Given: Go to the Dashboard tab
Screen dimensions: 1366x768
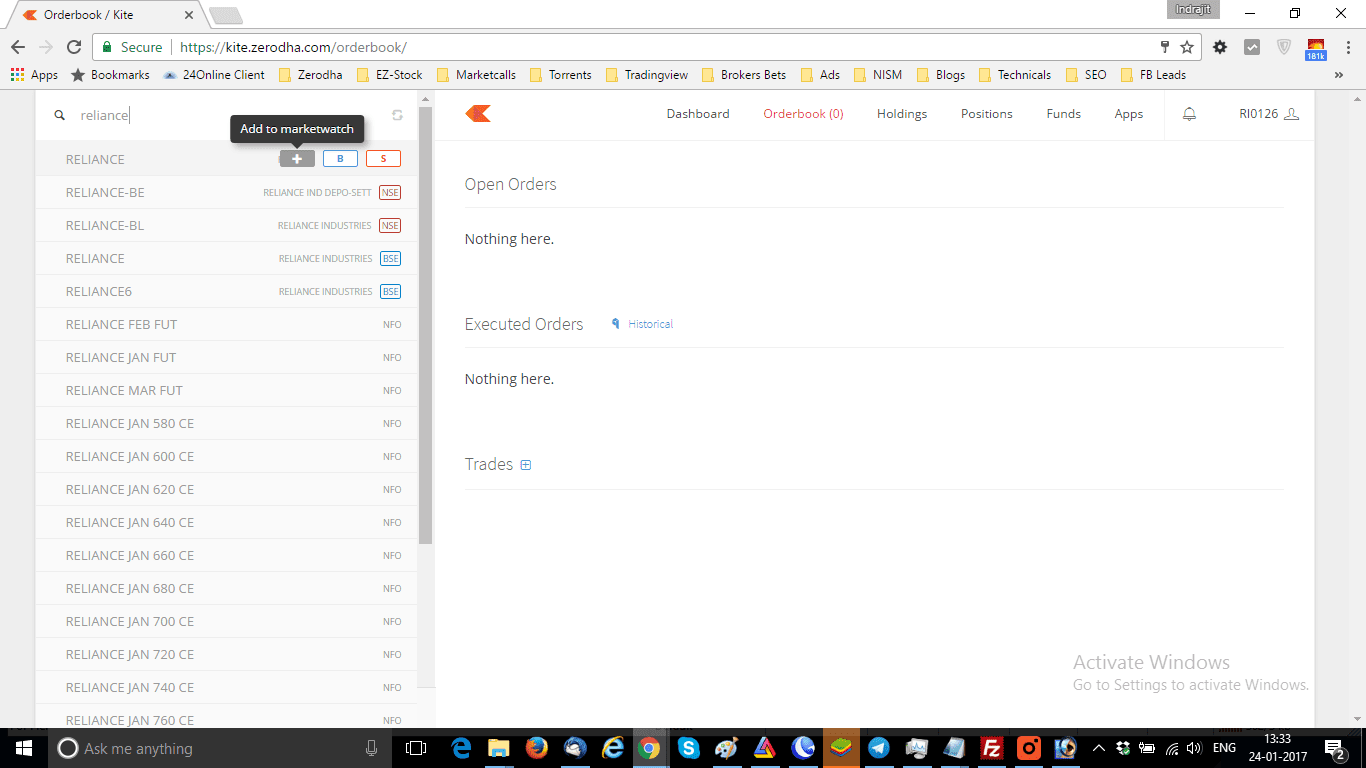Looking at the screenshot, I should (x=698, y=114).
